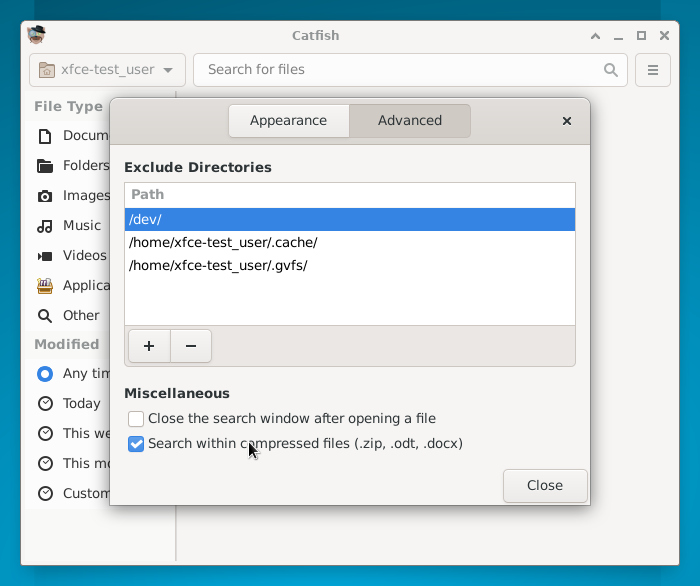This screenshot has width=700, height=586.
Task: Select the Images camera icon
Action: [x=45, y=196]
